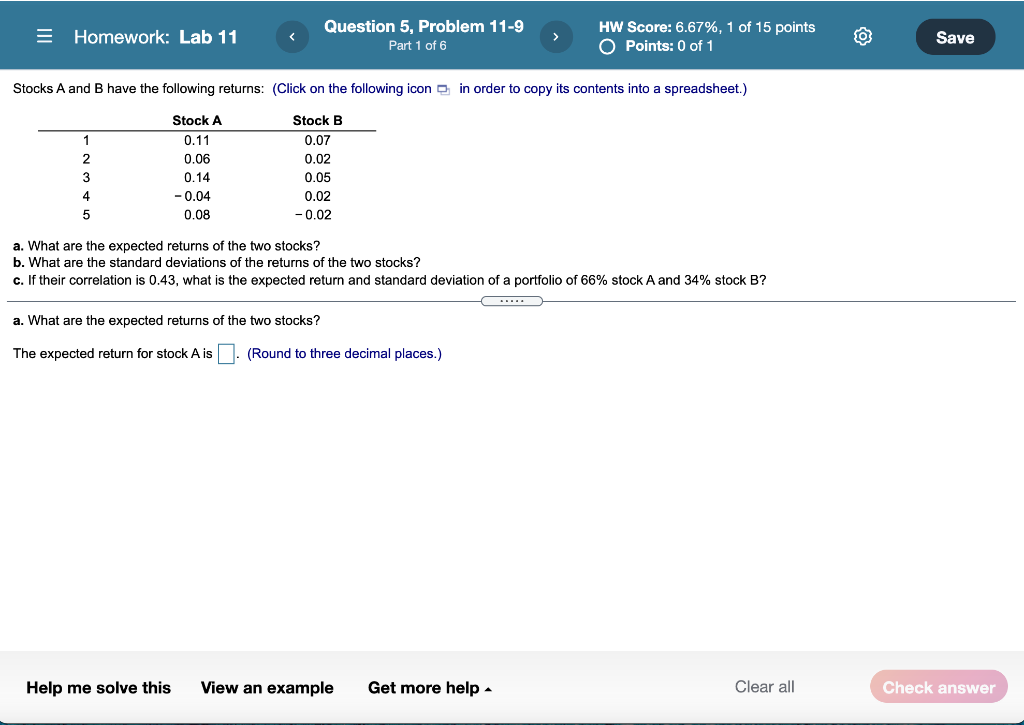
Task: Open the settings gear menu
Action: coord(862,34)
